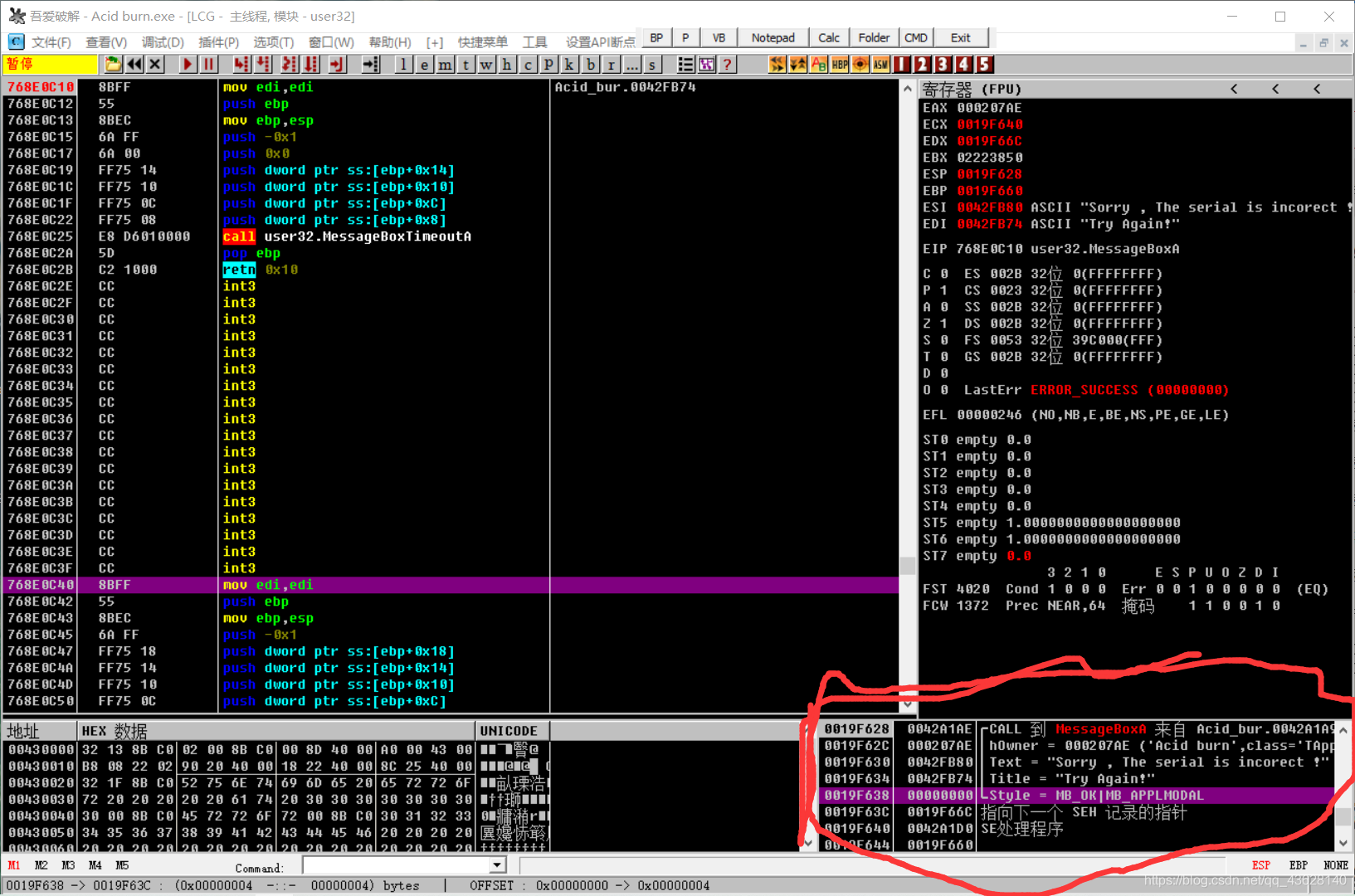
Task: Click the red number 5 toolbar icon
Action: 984,64
